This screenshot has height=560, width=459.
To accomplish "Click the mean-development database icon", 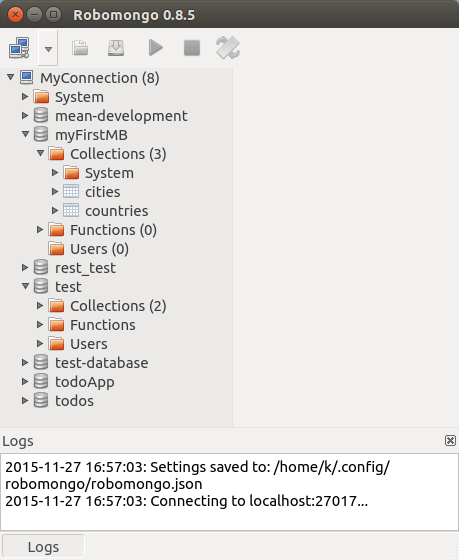I will coord(41,116).
